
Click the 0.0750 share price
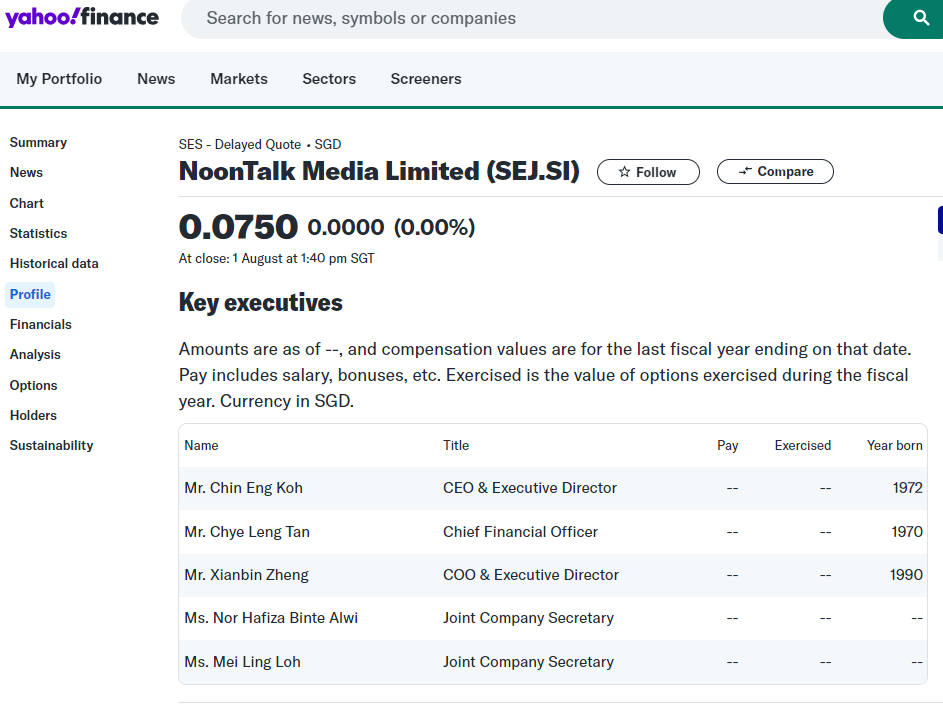pos(238,227)
